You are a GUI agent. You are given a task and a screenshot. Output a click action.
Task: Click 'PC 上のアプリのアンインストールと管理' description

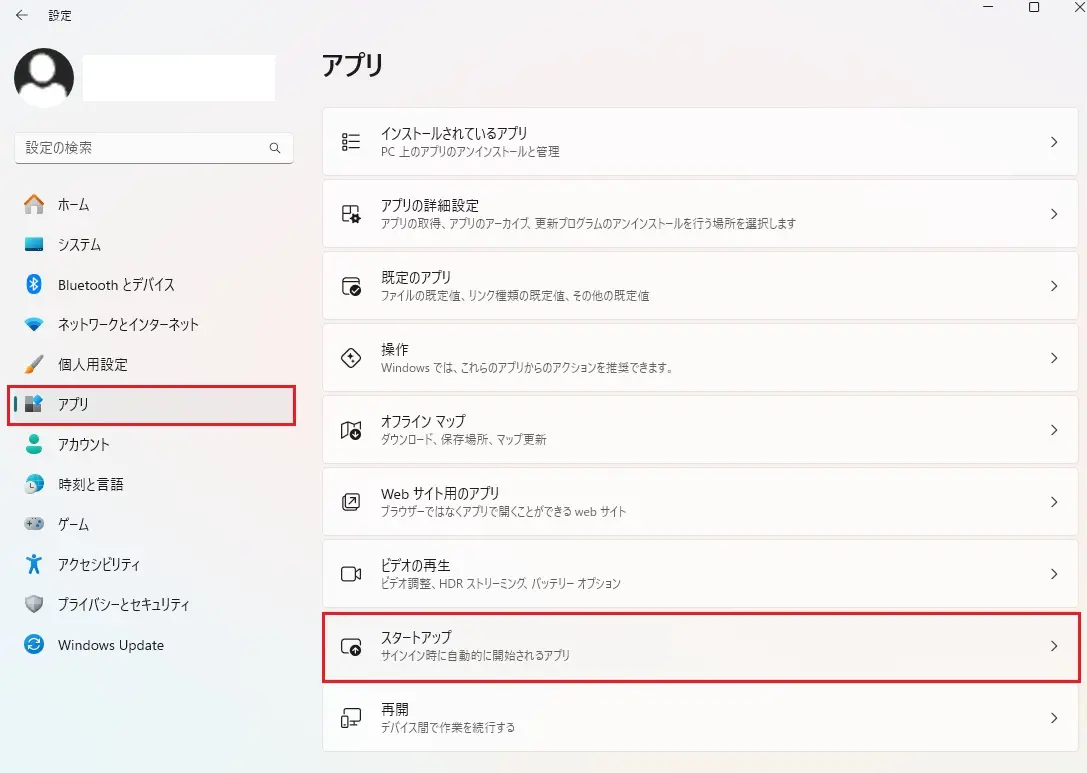470,152
